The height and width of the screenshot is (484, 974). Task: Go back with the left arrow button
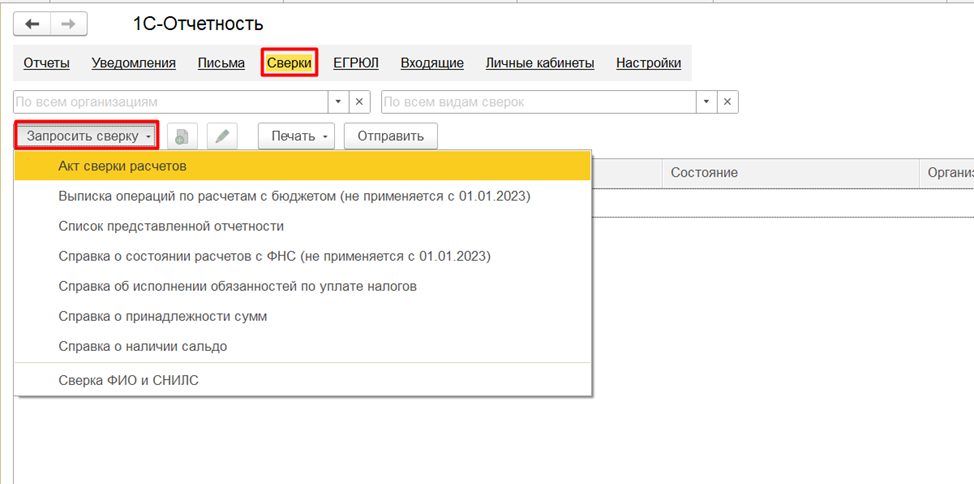[x=32, y=24]
